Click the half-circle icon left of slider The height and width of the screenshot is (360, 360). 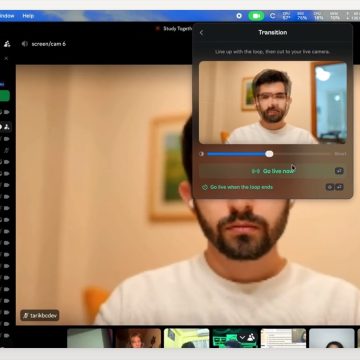point(201,154)
